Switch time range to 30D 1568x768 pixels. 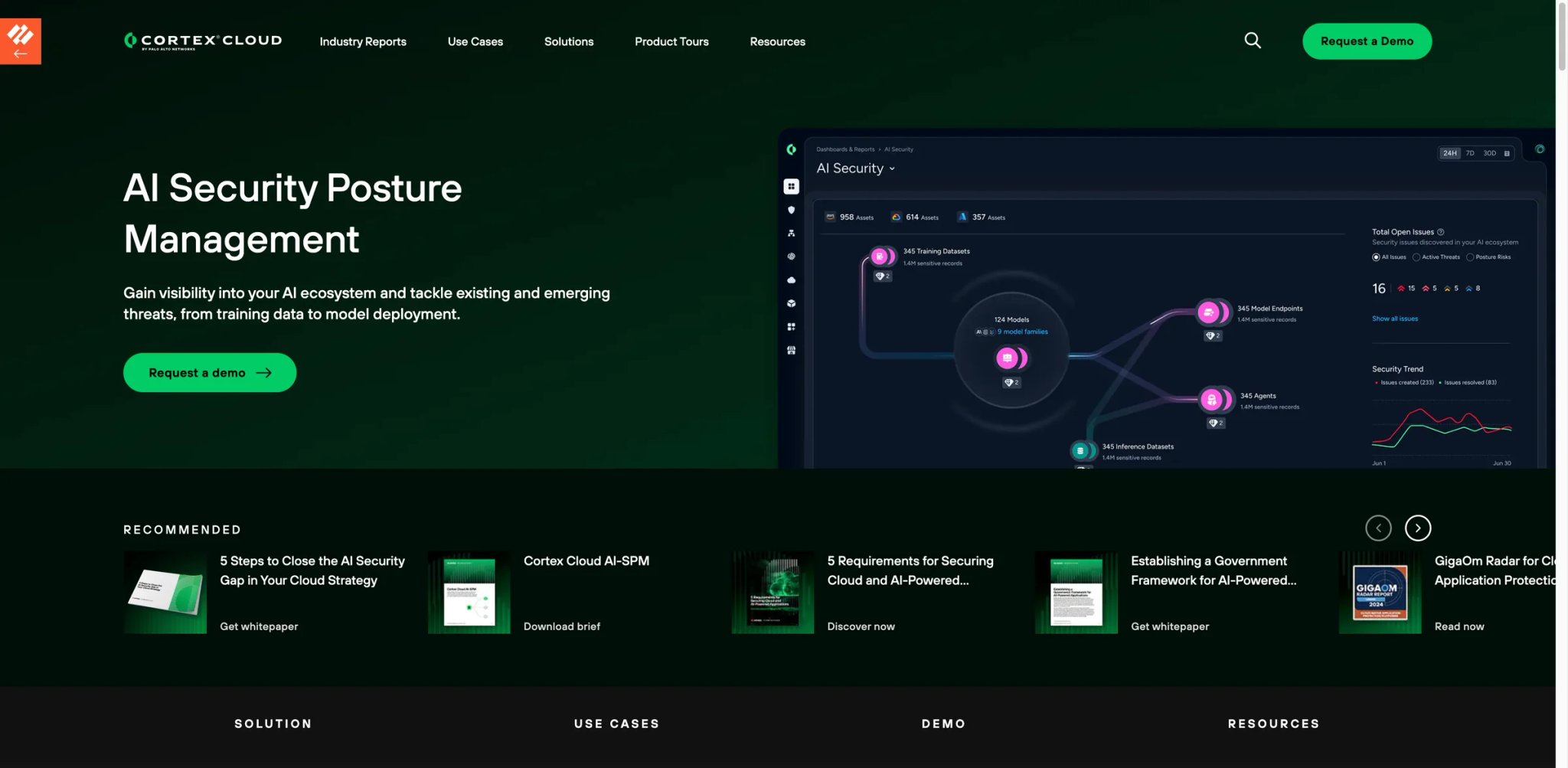click(1489, 153)
